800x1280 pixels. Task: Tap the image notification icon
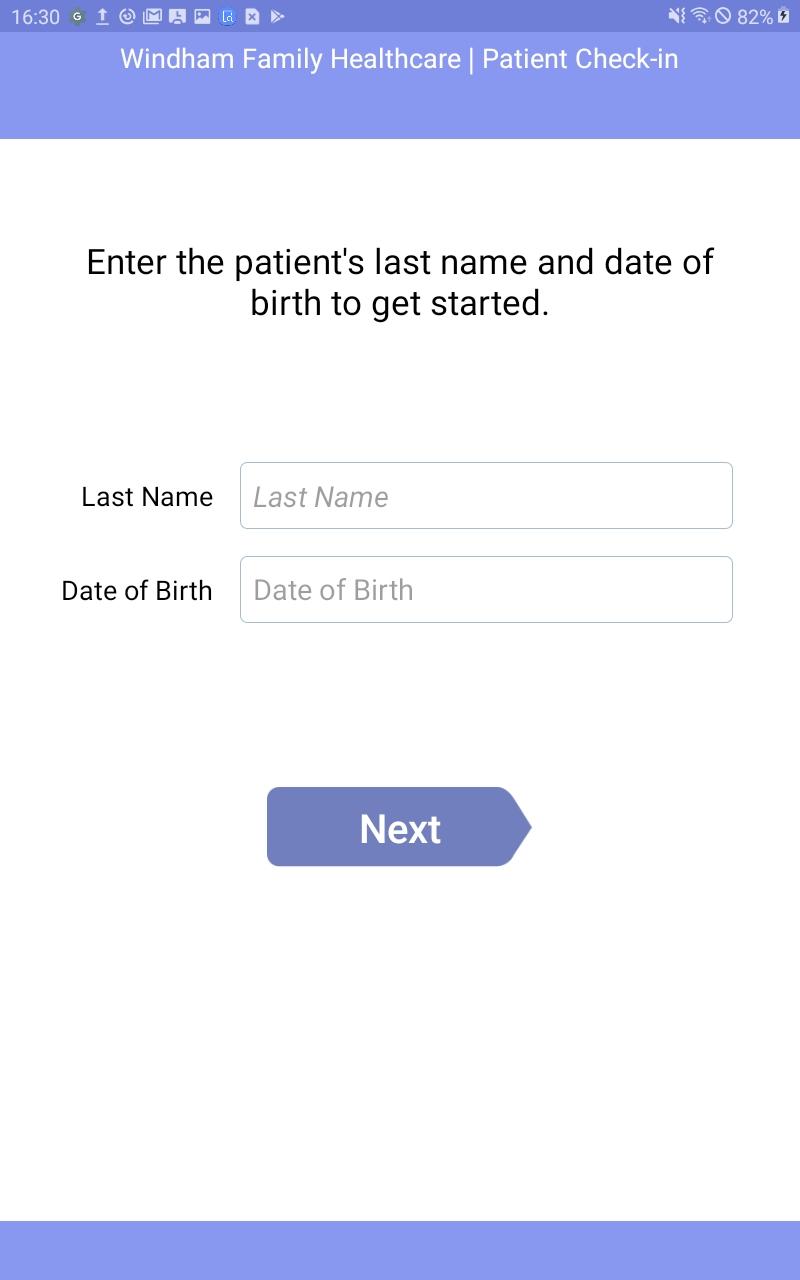tap(202, 16)
